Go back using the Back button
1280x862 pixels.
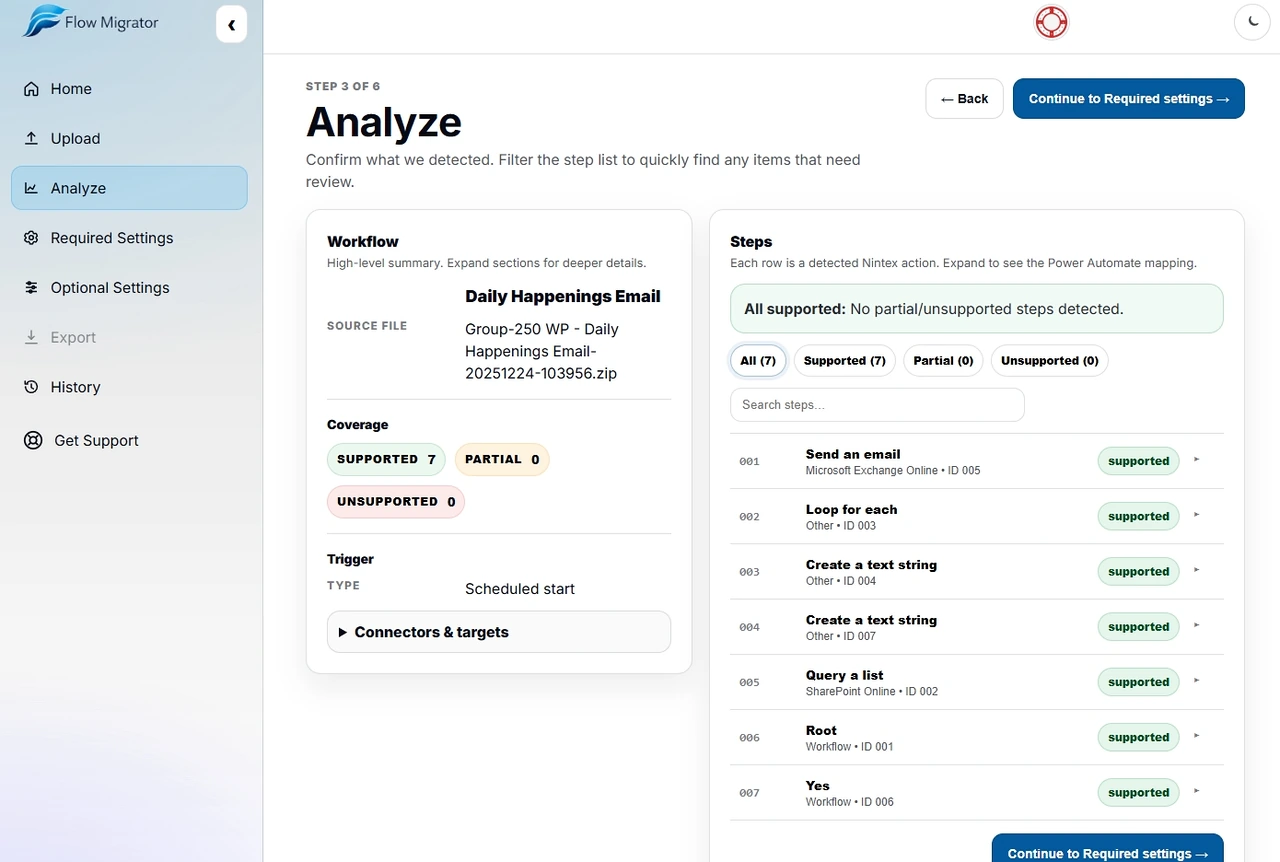[963, 98]
